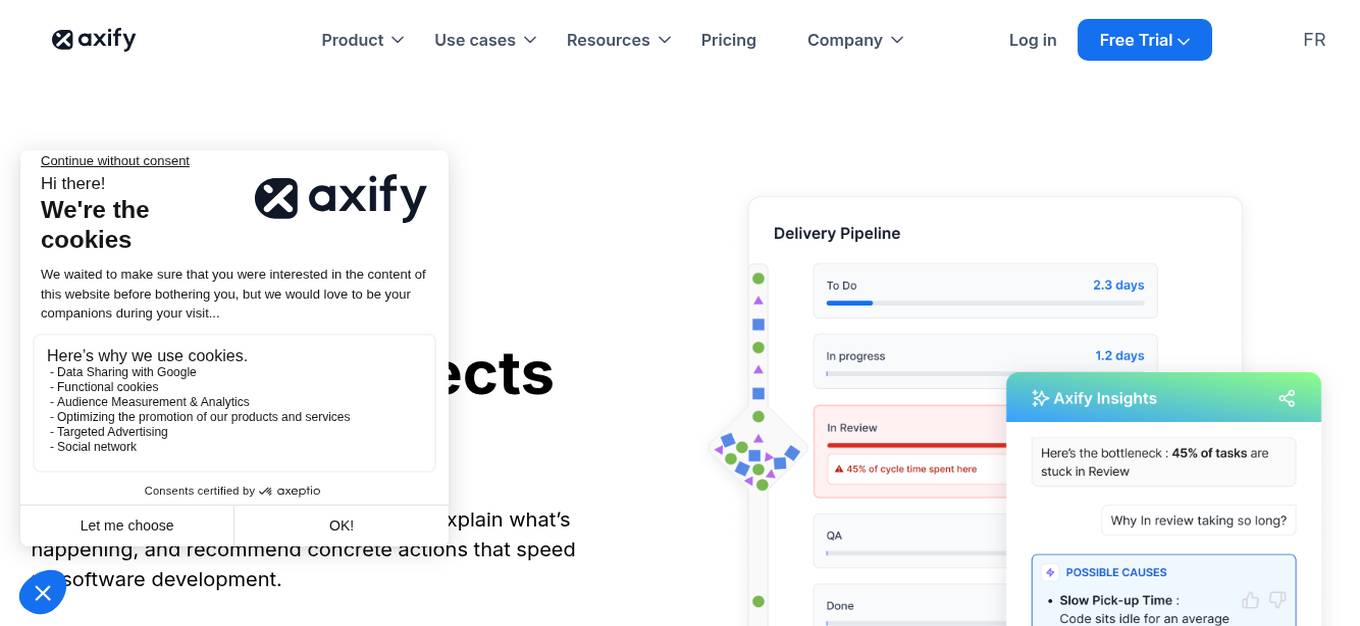
Task: Click the Continue without consent link
Action: coord(114,160)
